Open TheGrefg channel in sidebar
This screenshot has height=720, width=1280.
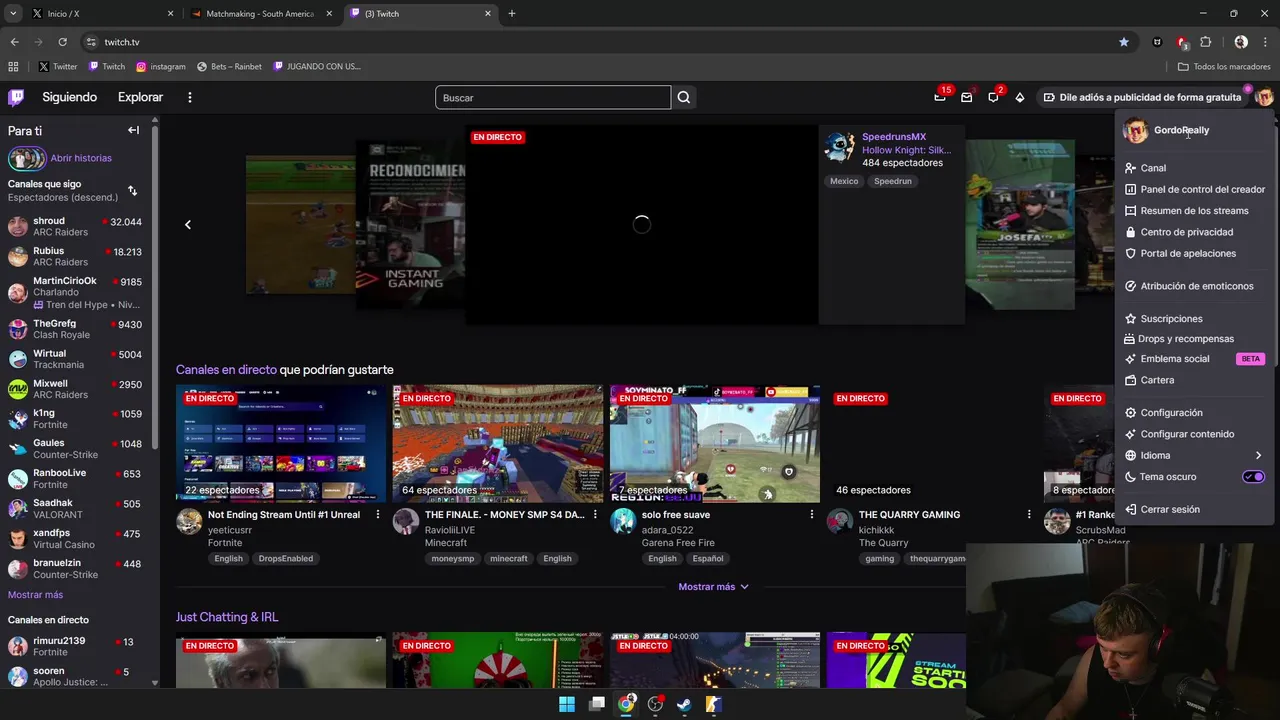point(77,329)
